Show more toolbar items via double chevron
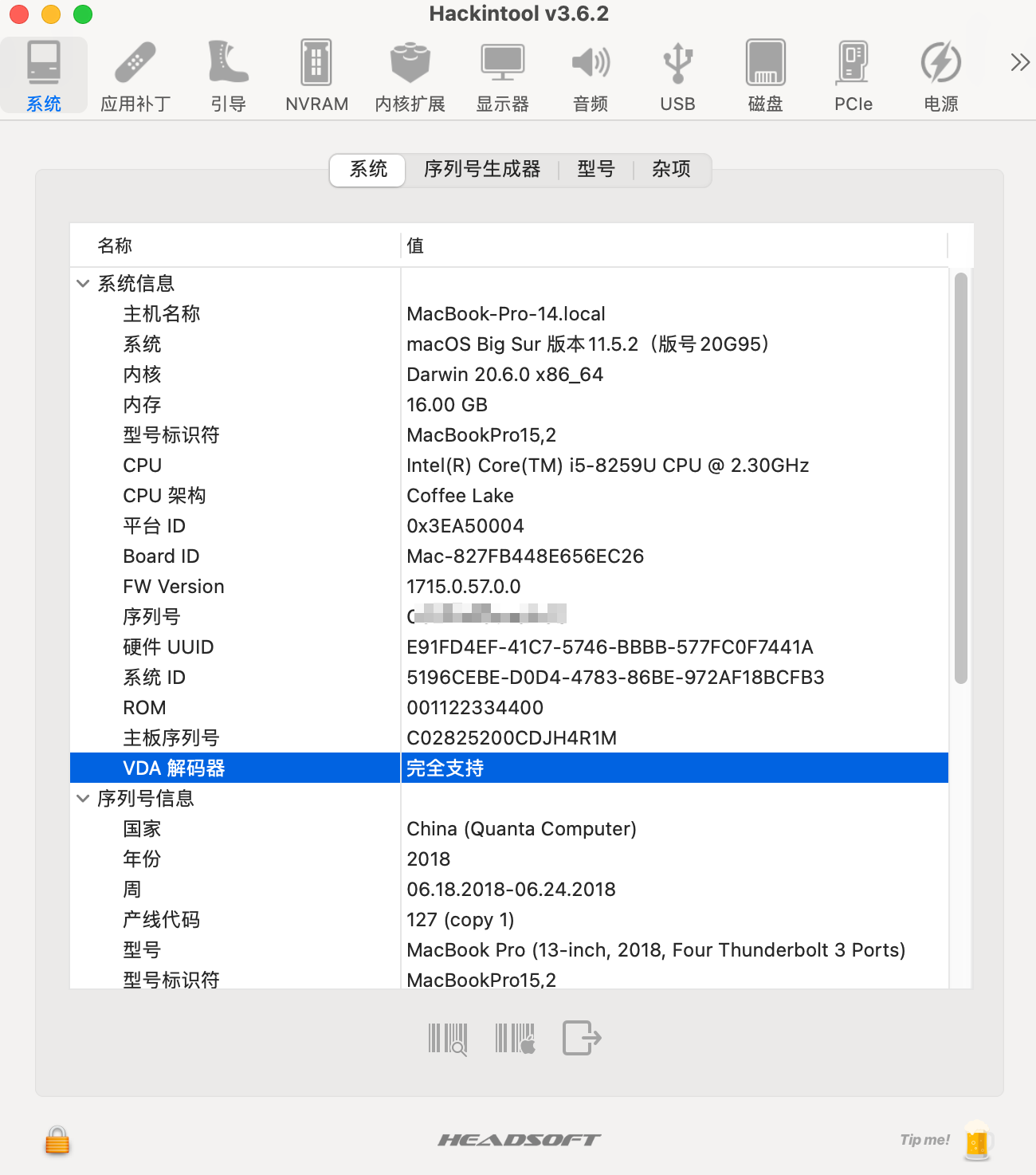The height and width of the screenshot is (1175, 1036). 1019,62
